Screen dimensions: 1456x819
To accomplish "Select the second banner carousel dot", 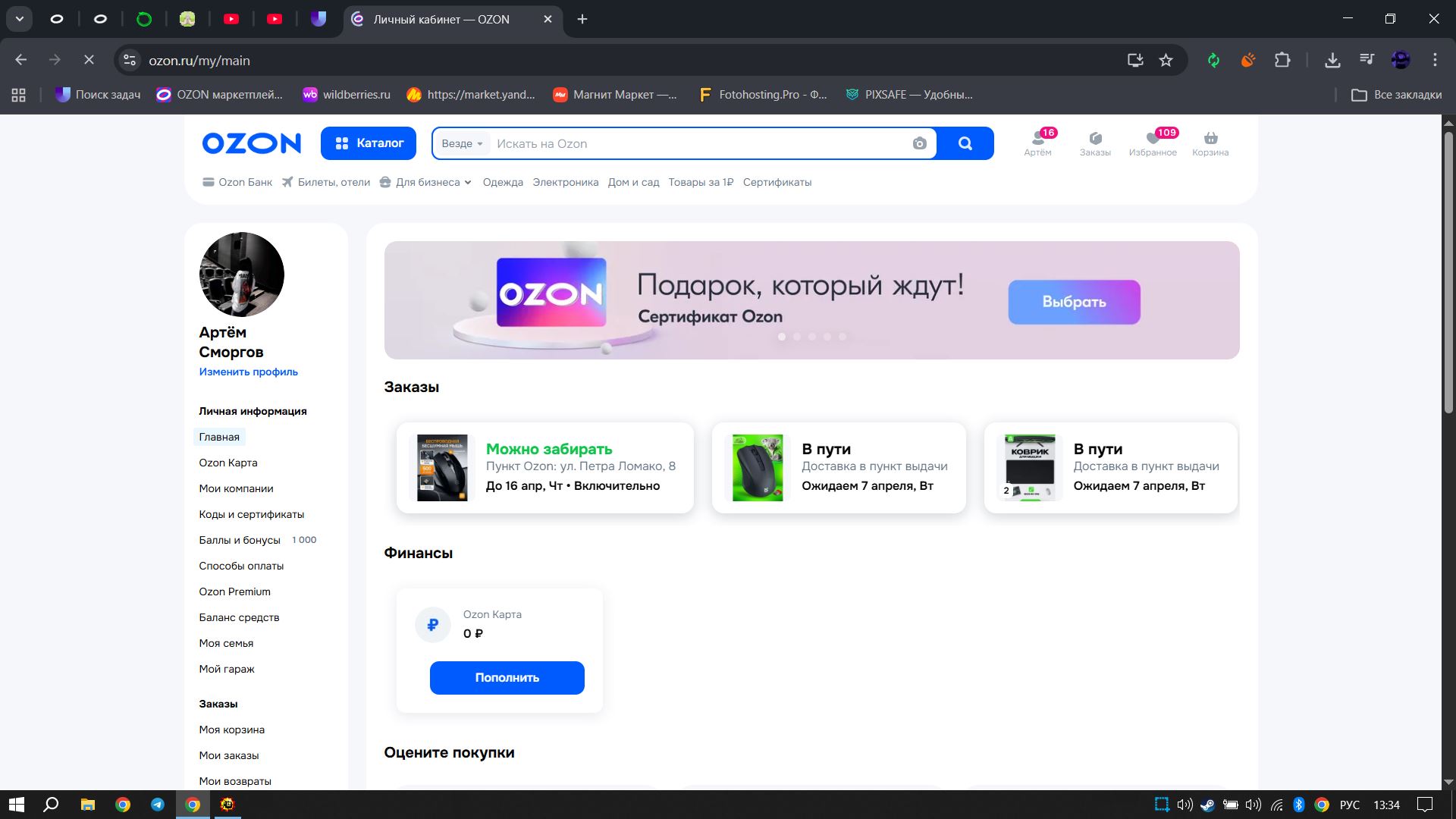I will point(797,337).
